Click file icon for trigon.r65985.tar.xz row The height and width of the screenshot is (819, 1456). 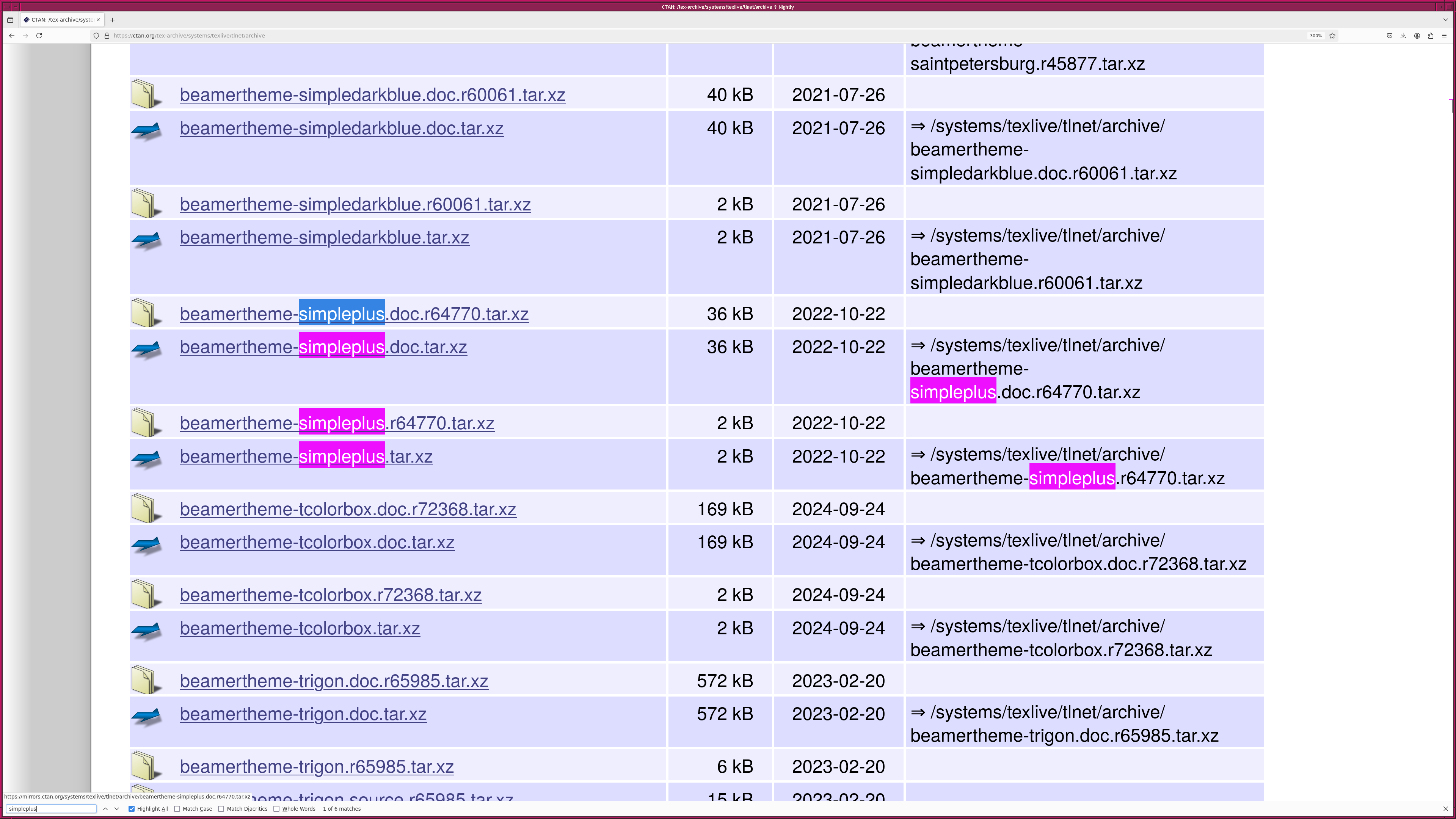click(146, 766)
